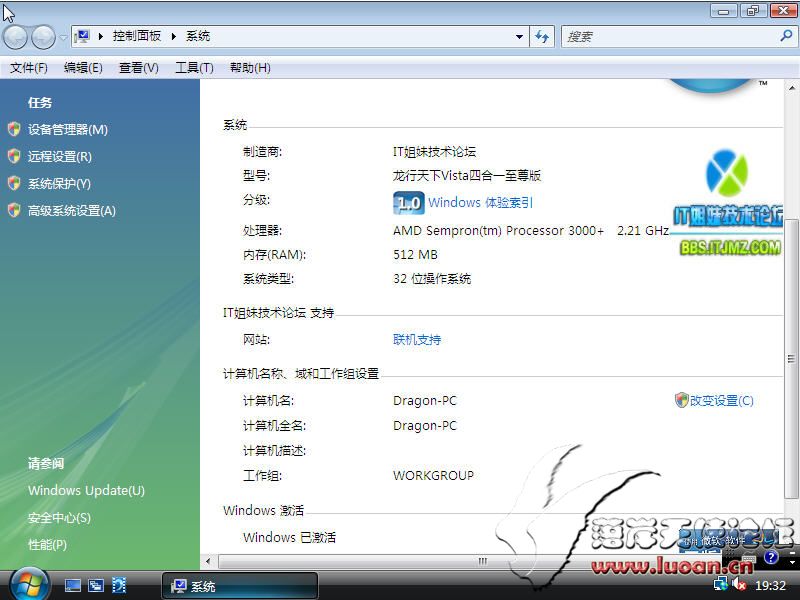Click horizontal scrollbar left arrow
Viewport: 800px width, 600px height.
(x=208, y=561)
